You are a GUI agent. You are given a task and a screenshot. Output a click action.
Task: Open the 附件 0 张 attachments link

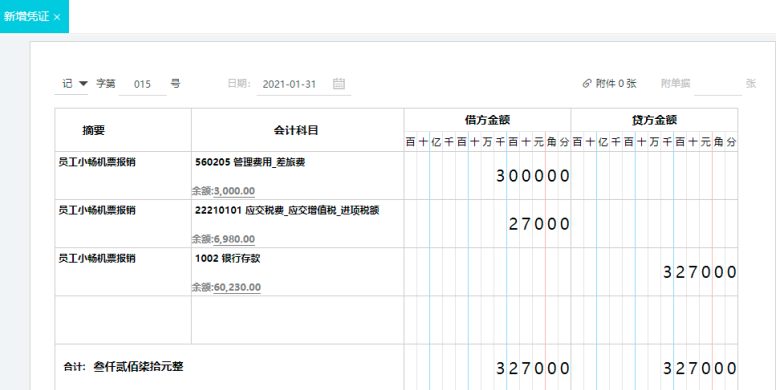pyautogui.click(x=616, y=84)
